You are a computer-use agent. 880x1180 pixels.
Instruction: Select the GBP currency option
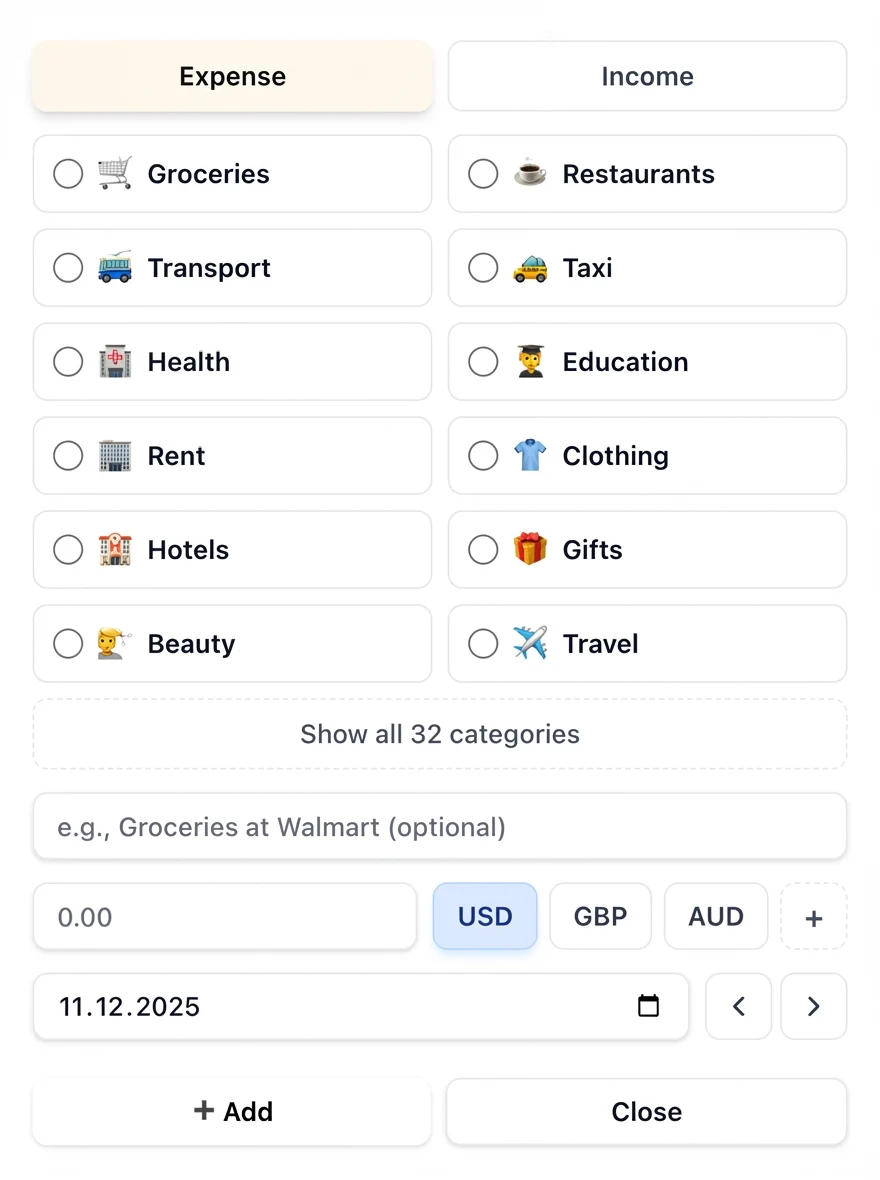click(600, 916)
